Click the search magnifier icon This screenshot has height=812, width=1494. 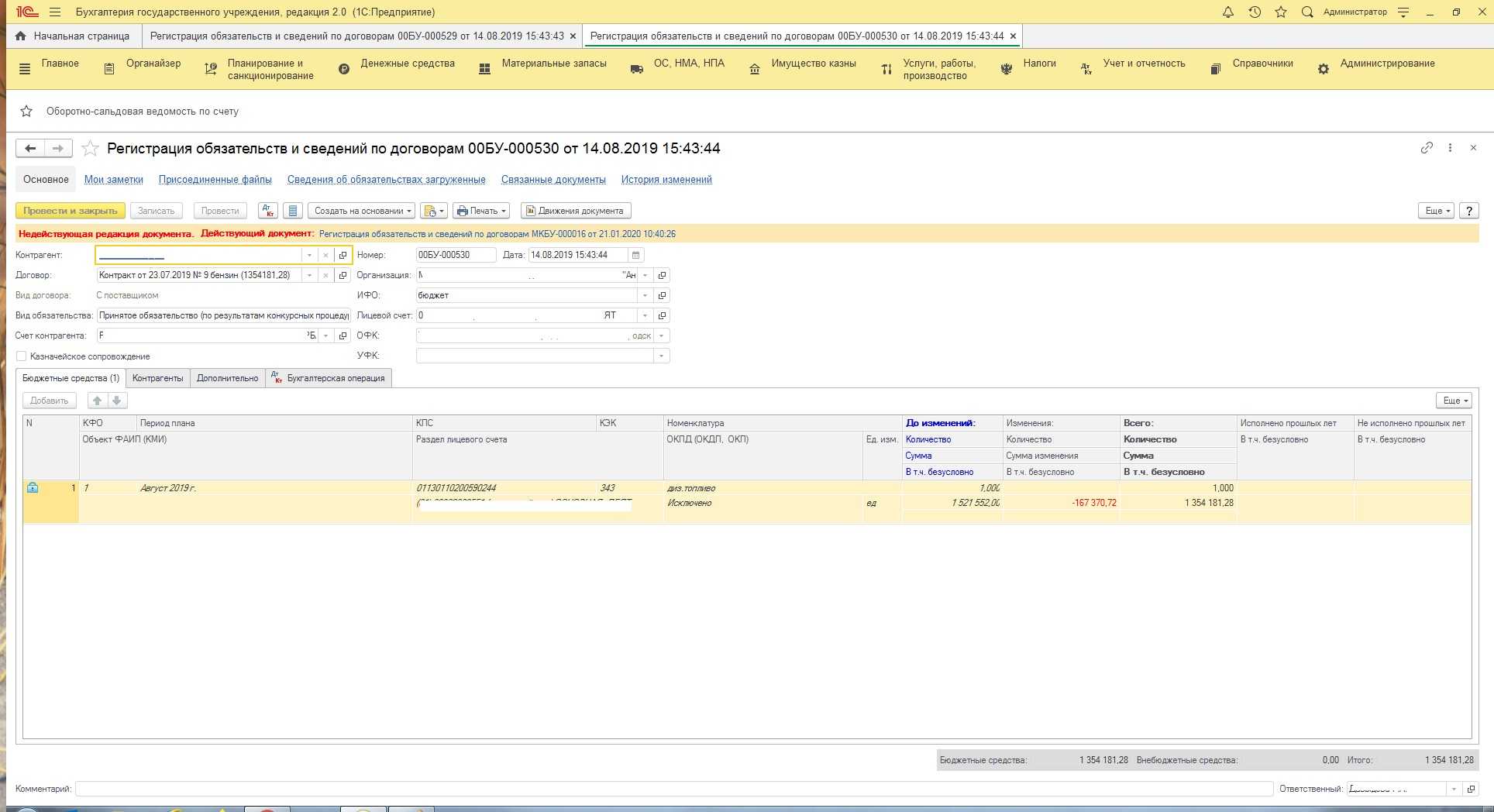pos(1307,12)
